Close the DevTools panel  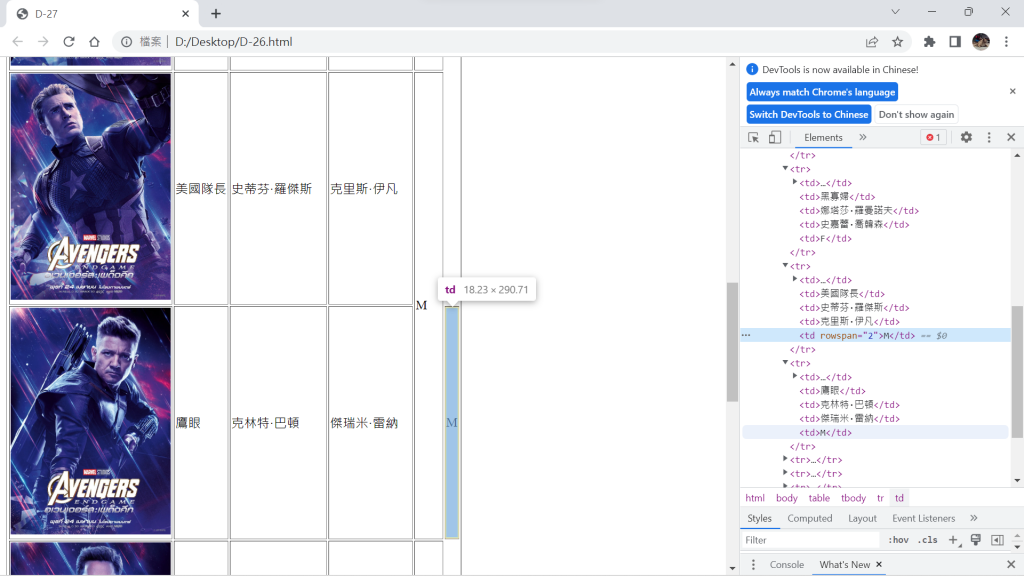pos(1011,137)
